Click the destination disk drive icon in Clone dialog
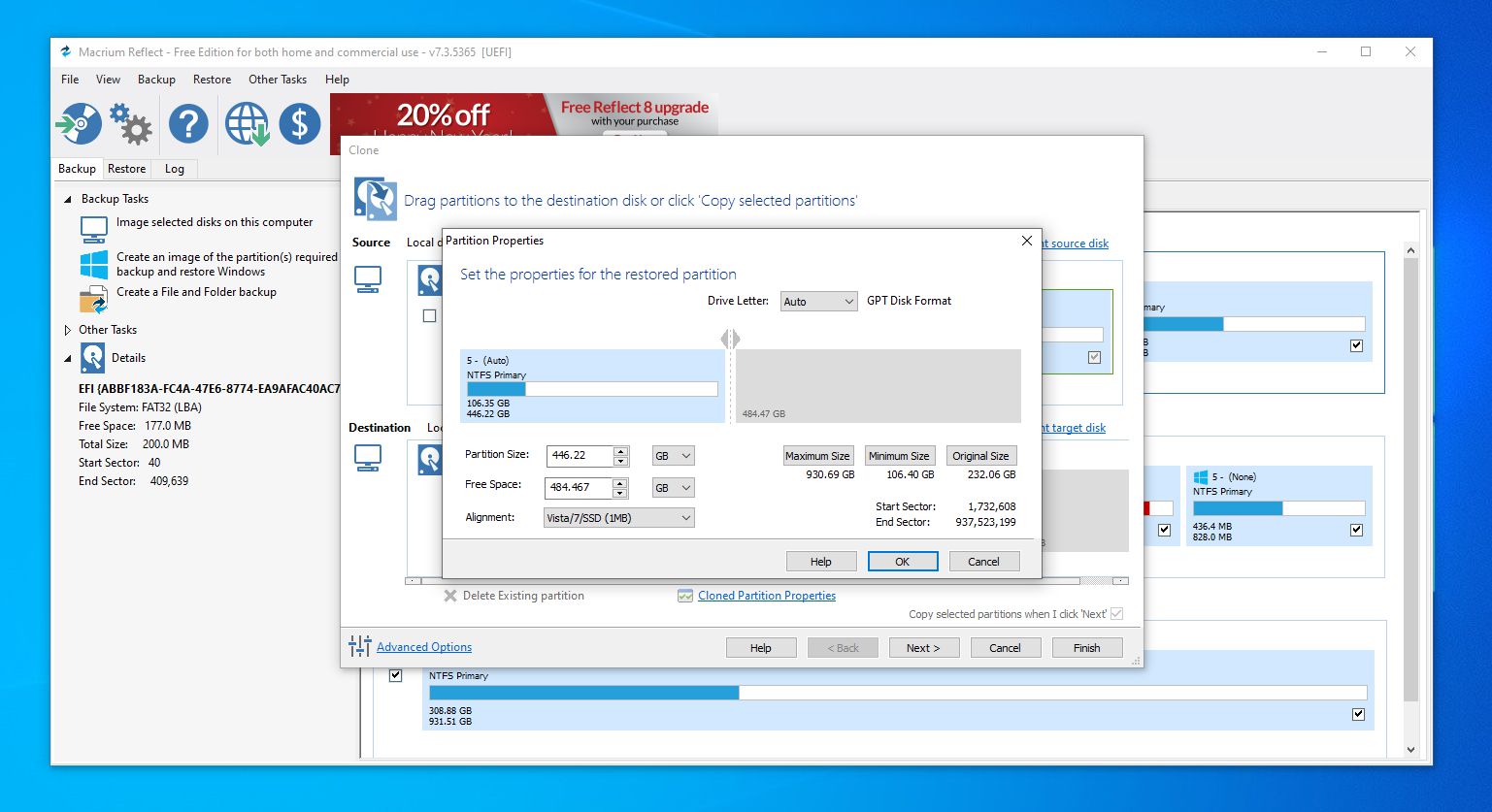This screenshot has height=812, width=1492. pyautogui.click(x=430, y=459)
